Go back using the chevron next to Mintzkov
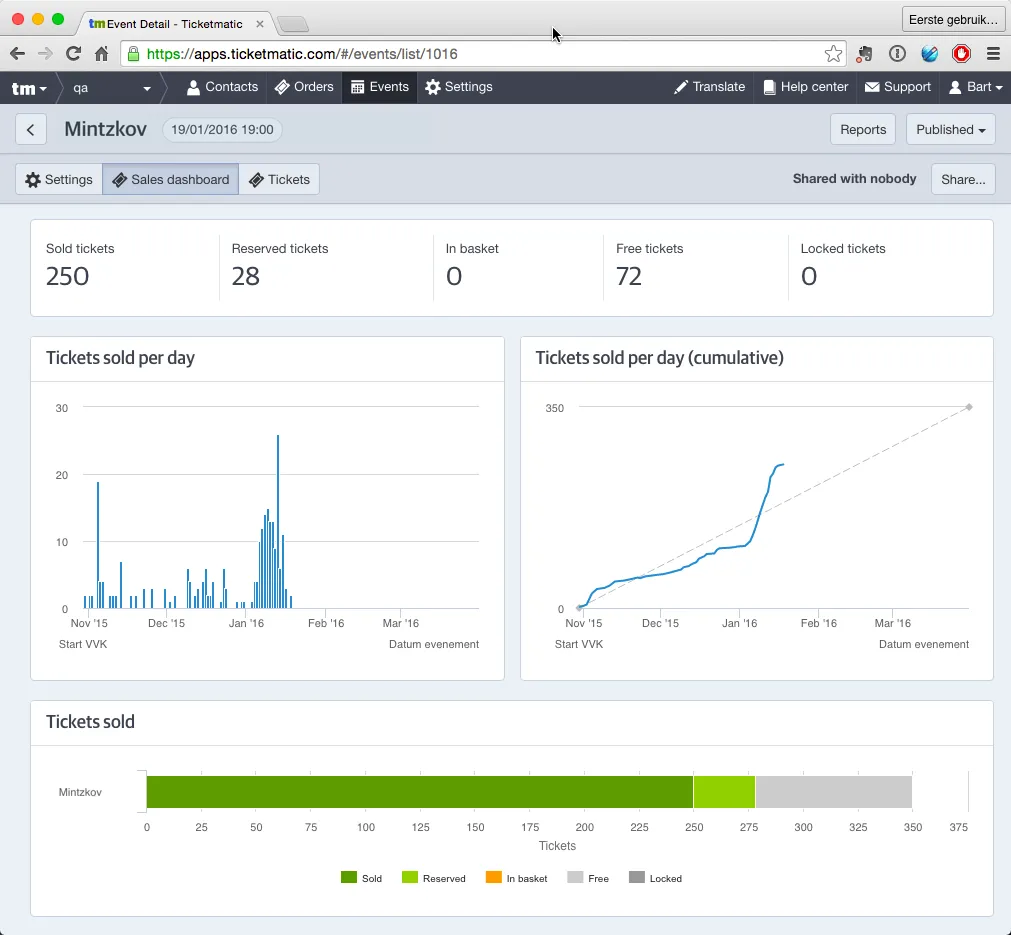This screenshot has width=1011, height=935. (x=30, y=130)
